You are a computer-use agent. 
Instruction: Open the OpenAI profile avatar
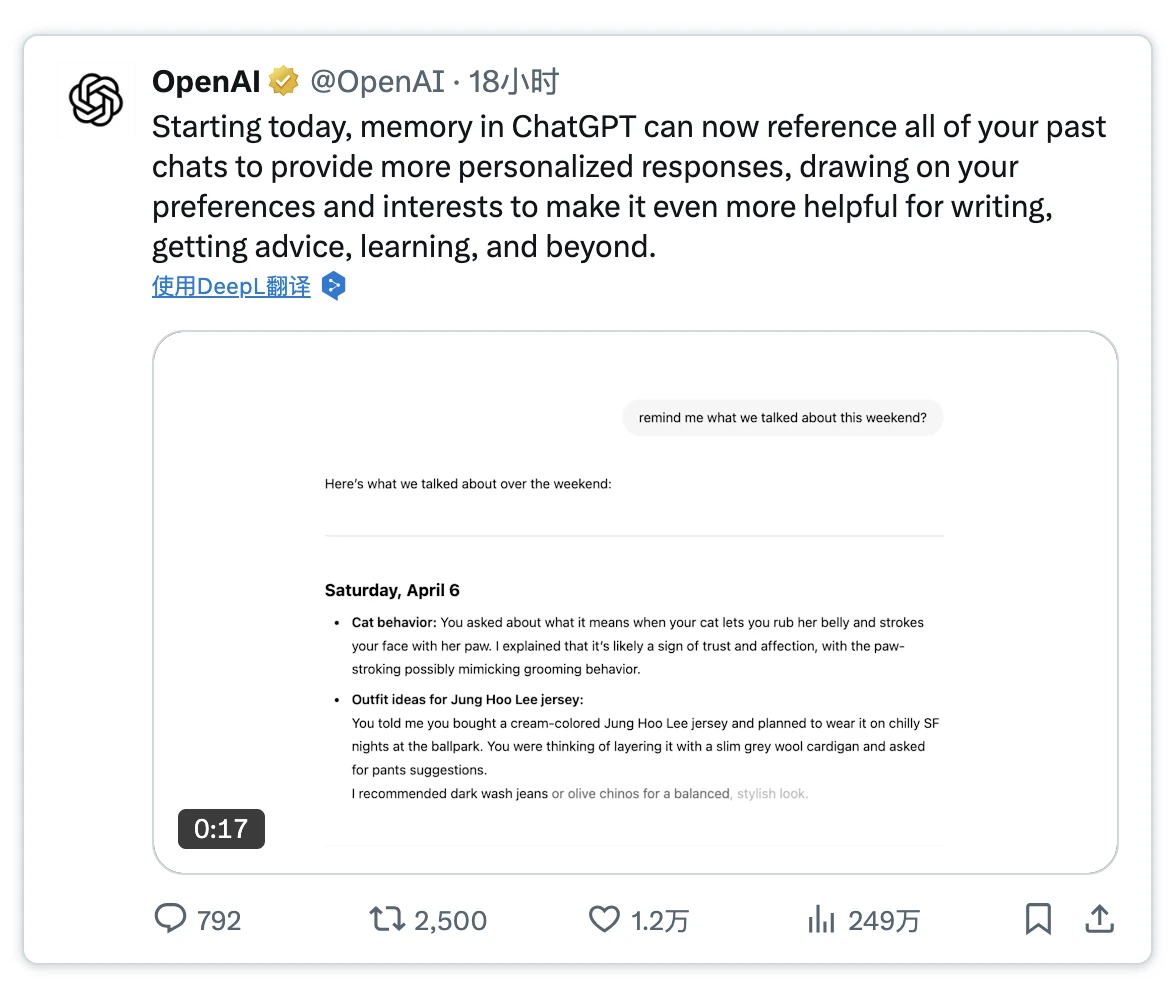(x=96, y=101)
